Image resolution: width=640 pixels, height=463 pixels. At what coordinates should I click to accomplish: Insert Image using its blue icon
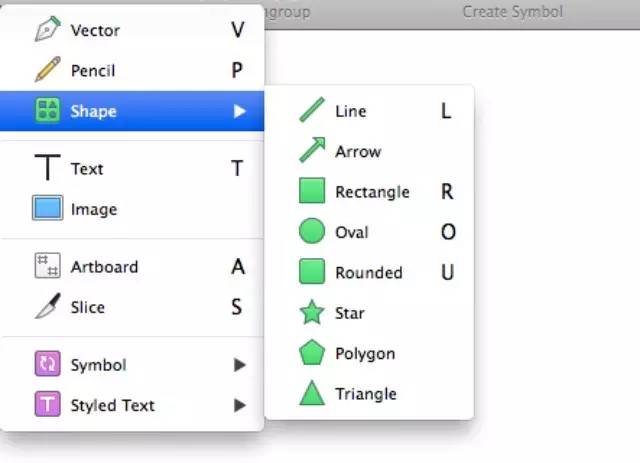47,209
